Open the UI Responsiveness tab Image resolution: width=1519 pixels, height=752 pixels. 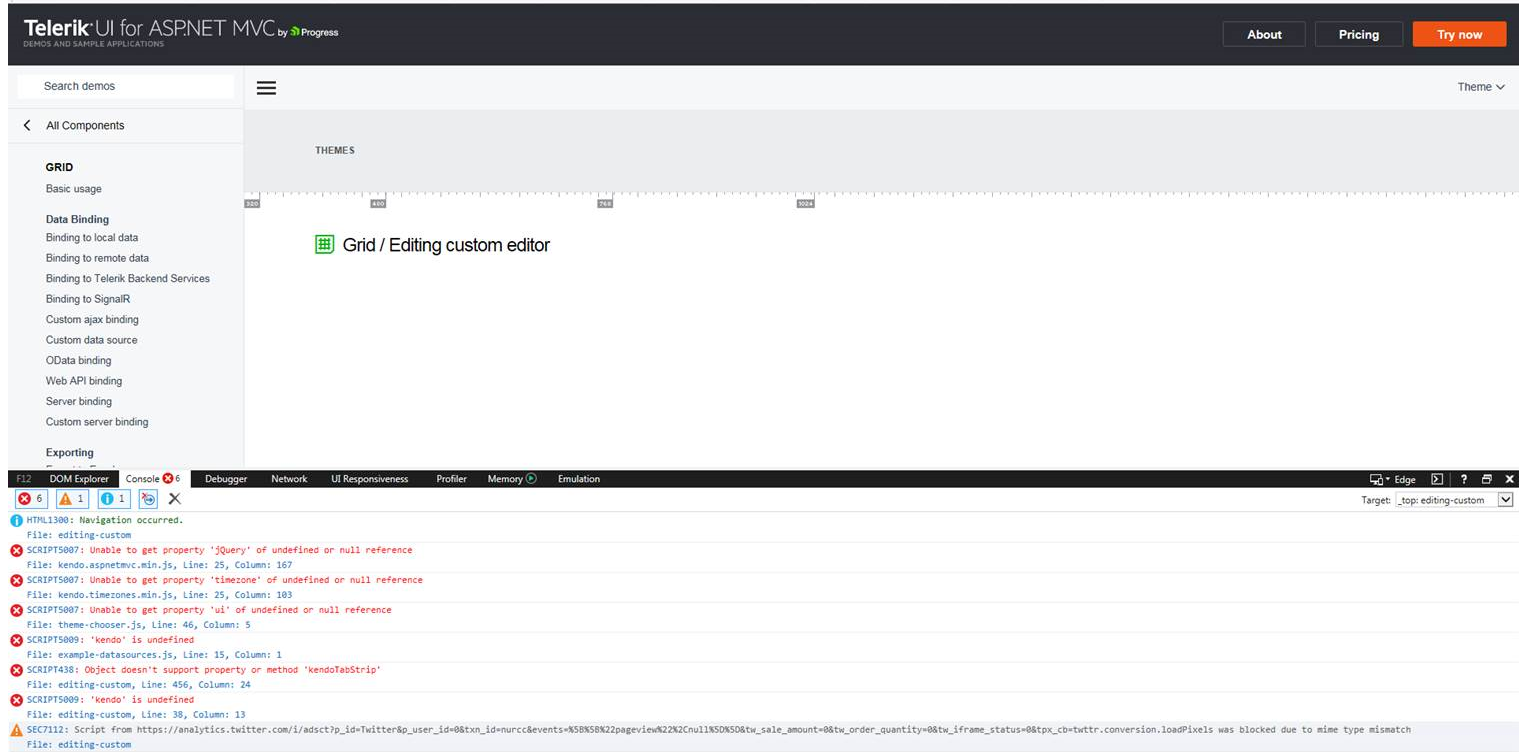[x=370, y=479]
